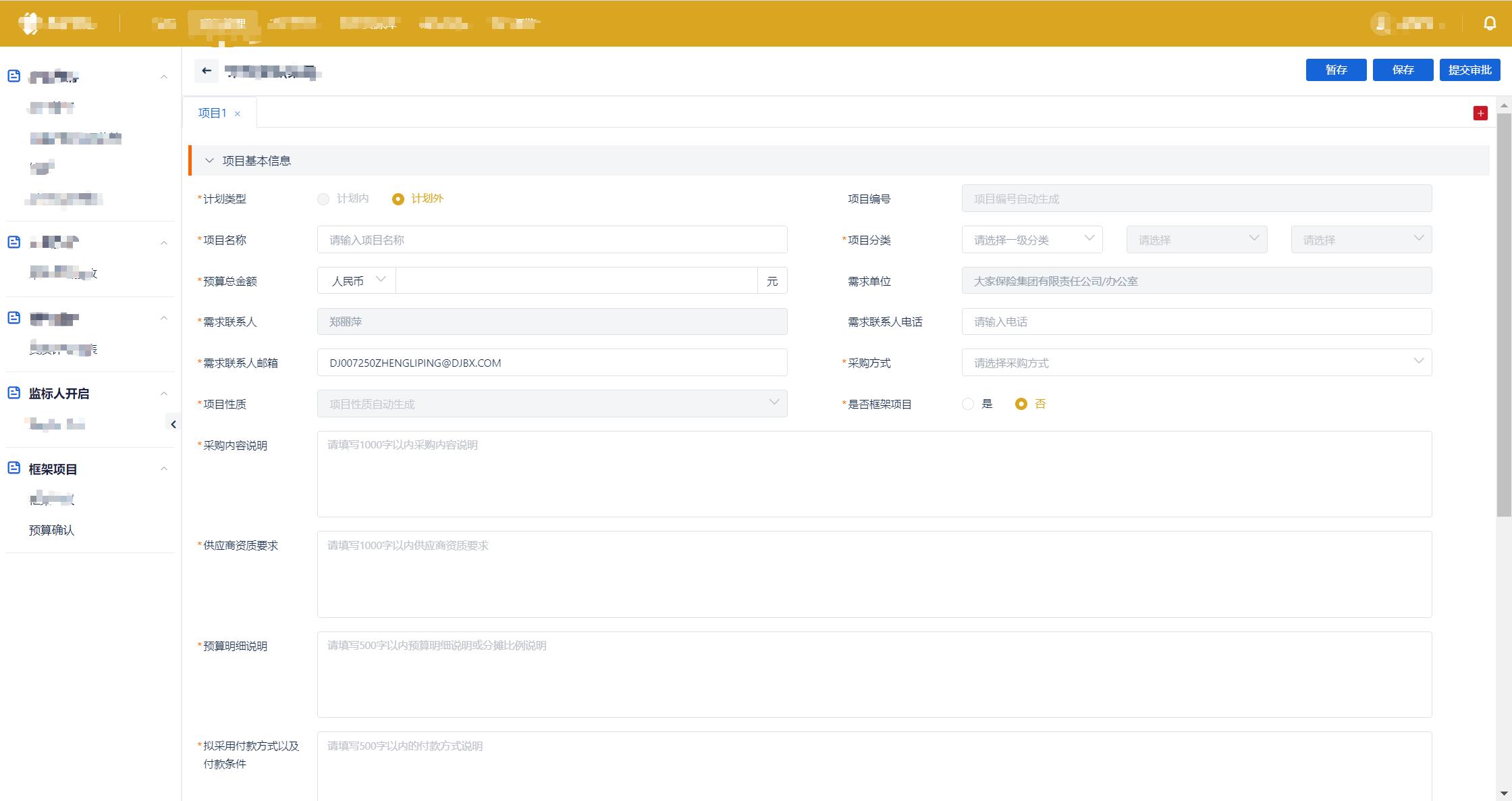Click the scrollbar down arrow
The height and width of the screenshot is (801, 1512).
(1504, 793)
